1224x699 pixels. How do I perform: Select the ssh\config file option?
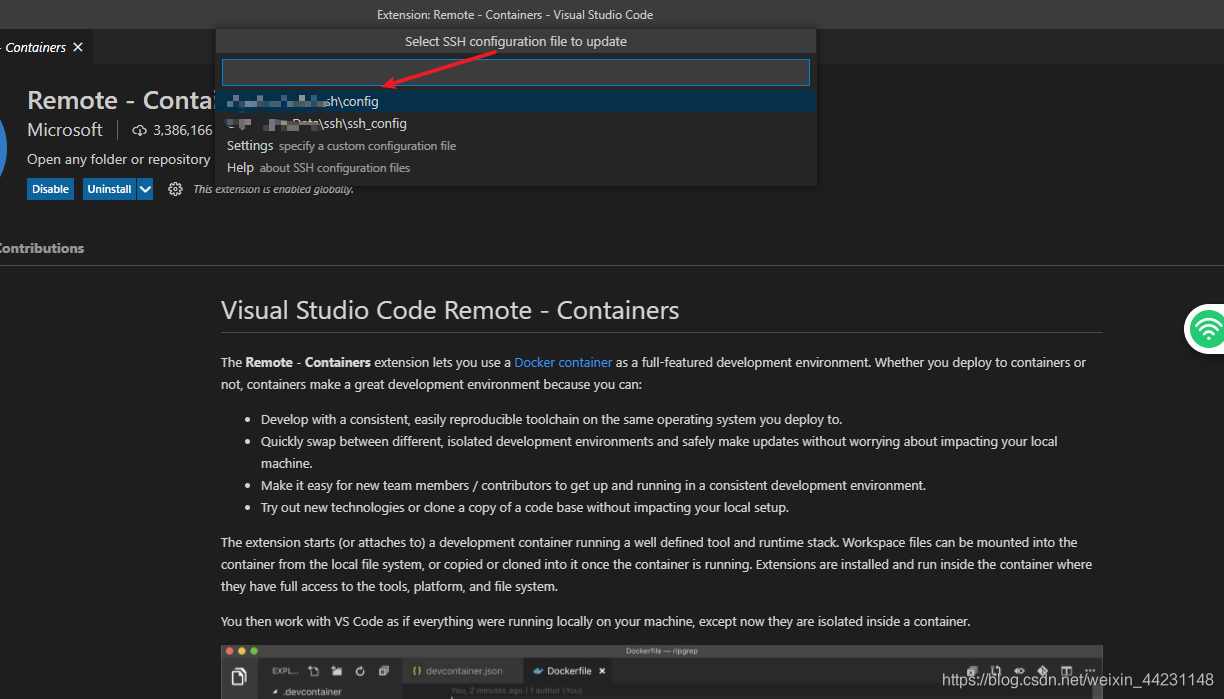[x=516, y=101]
